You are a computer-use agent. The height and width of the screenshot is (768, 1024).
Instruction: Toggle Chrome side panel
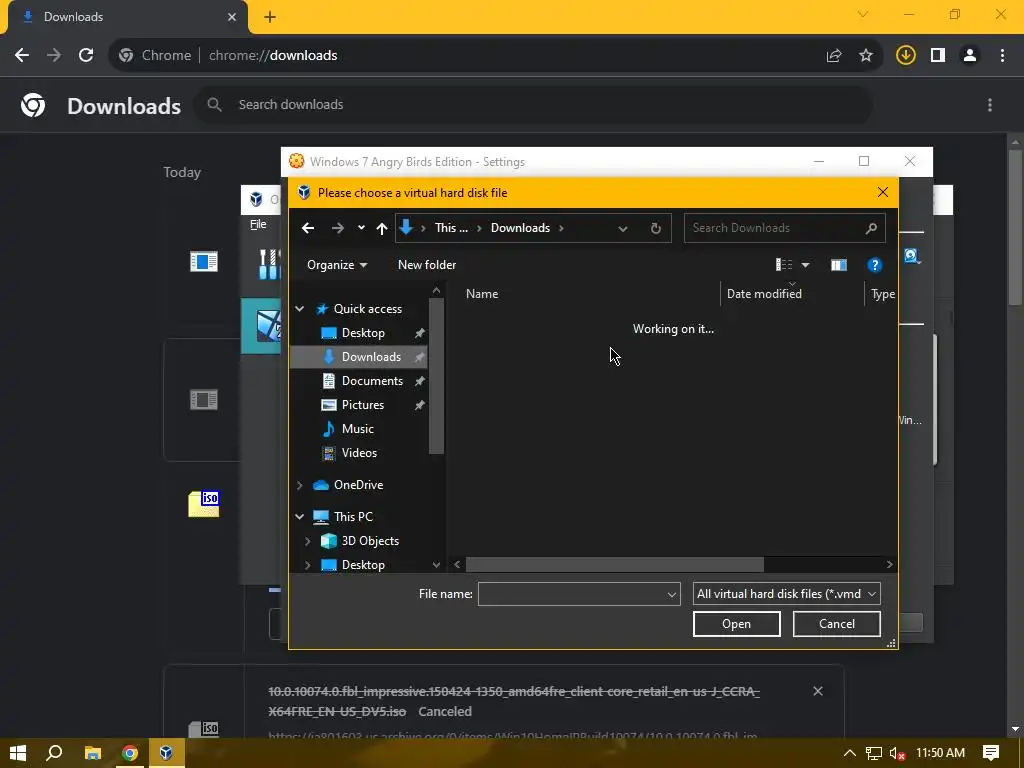pyautogui.click(x=938, y=56)
